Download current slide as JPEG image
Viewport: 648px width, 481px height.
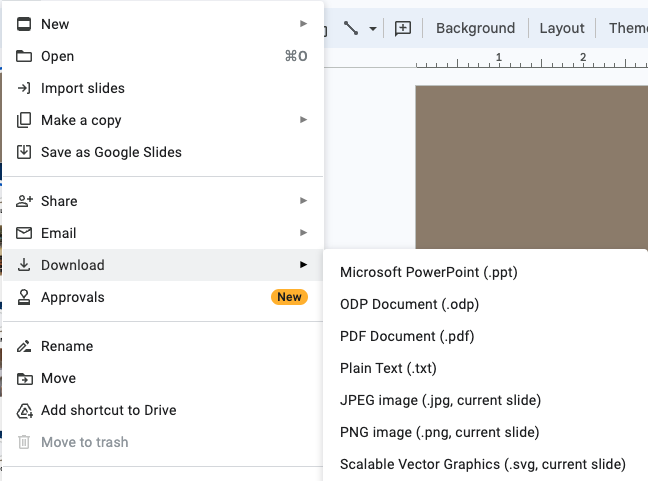pyautogui.click(x=485, y=400)
